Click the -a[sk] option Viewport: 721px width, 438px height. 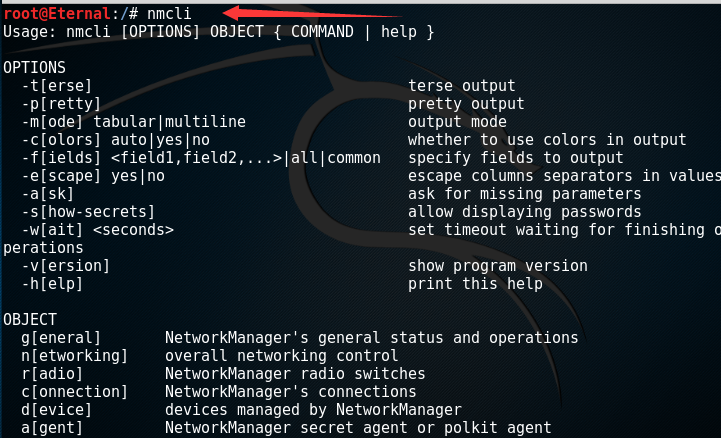(47, 194)
